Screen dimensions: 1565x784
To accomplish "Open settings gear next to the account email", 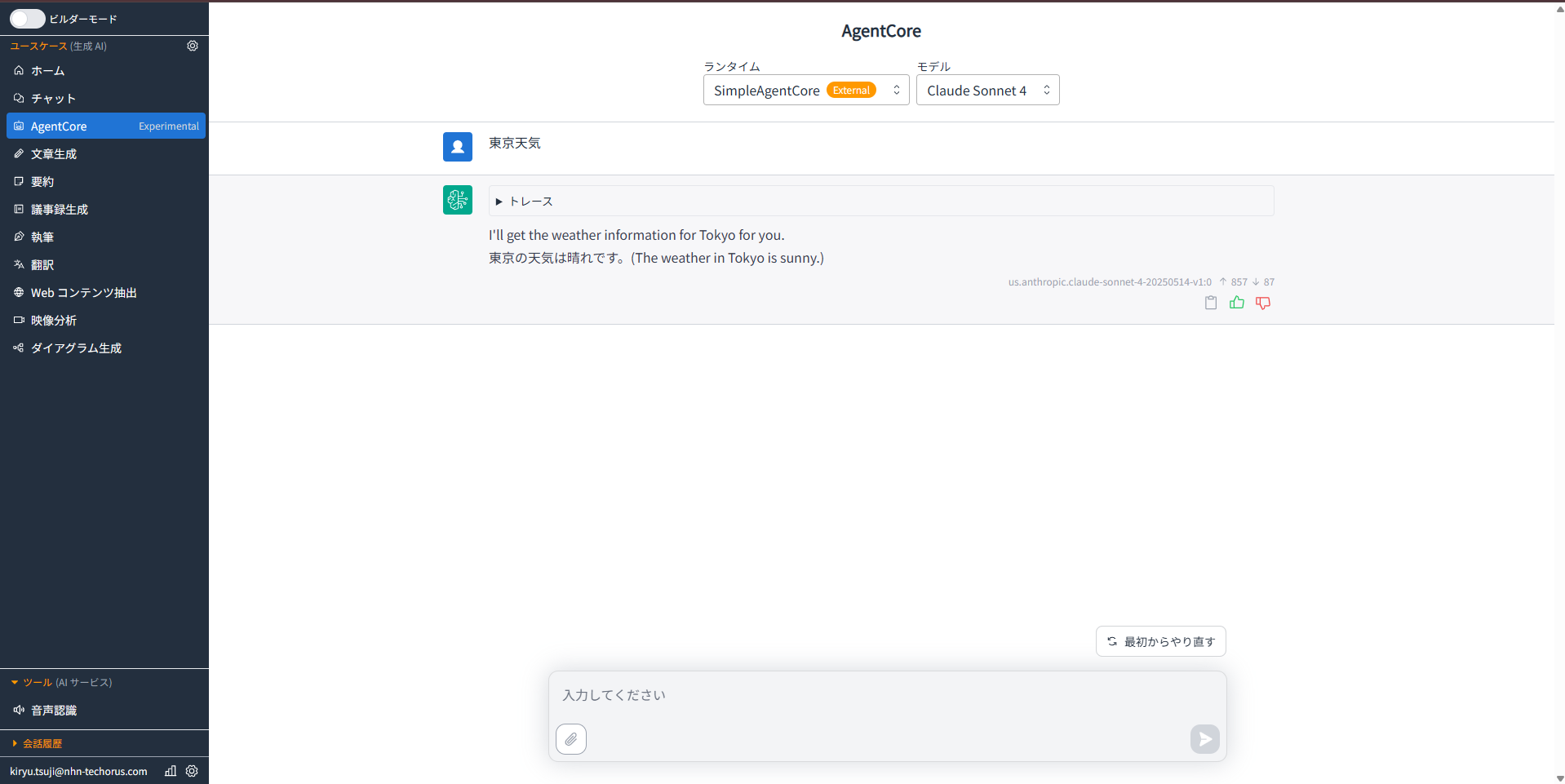I will click(x=193, y=771).
